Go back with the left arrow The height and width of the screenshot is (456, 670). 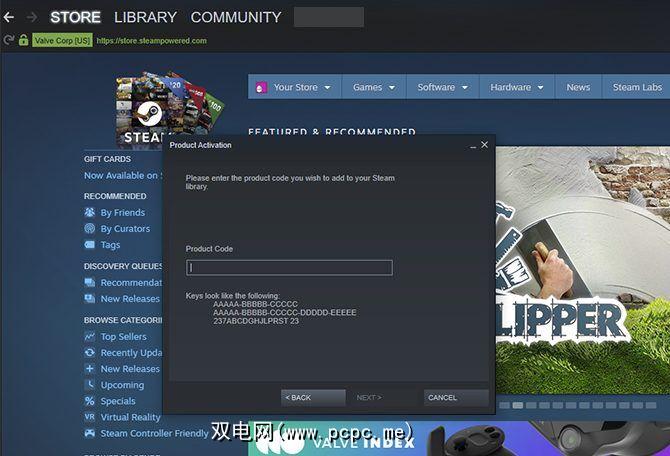(x=9, y=18)
